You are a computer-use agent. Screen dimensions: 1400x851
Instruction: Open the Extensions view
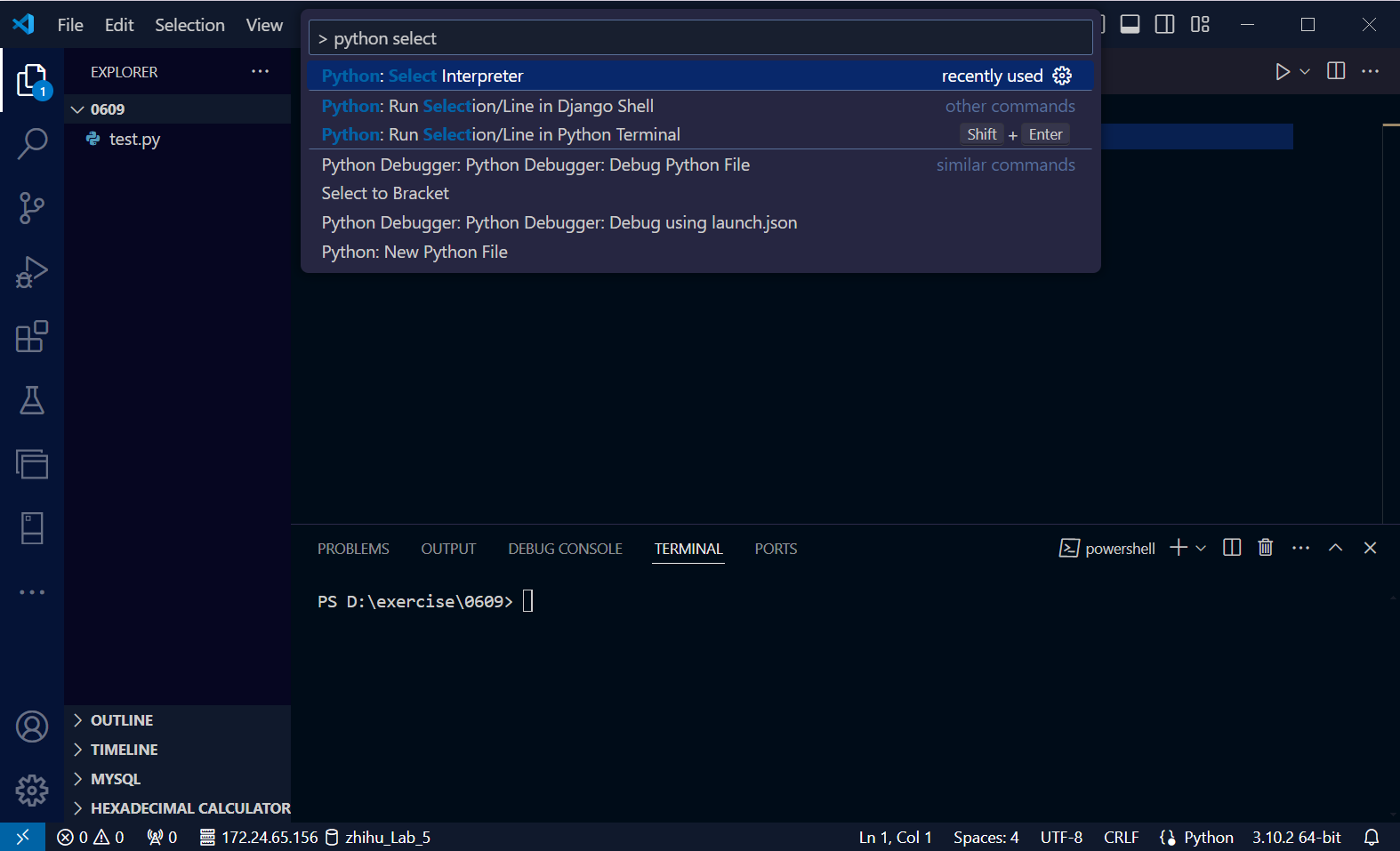pyautogui.click(x=32, y=336)
